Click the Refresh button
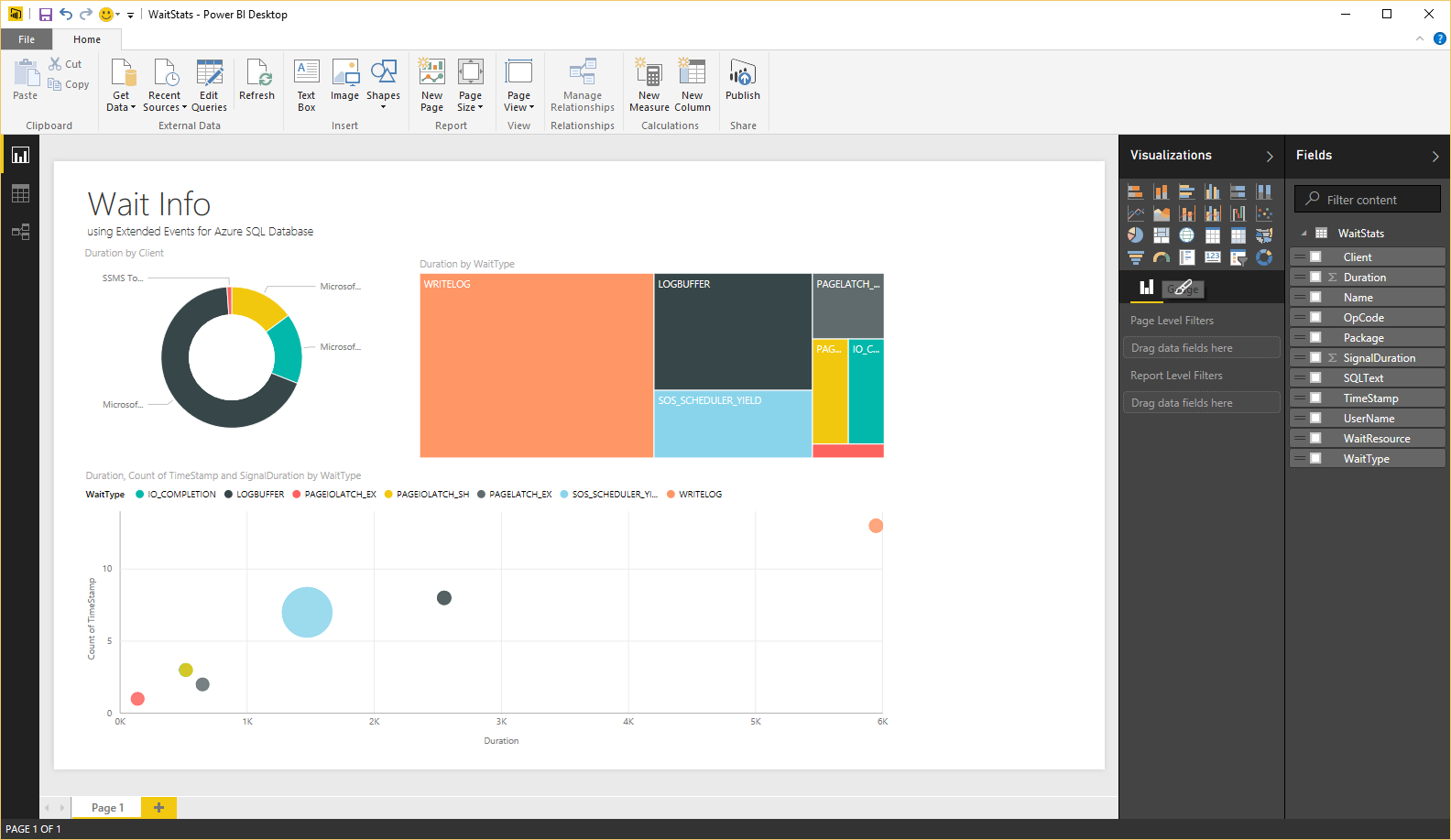This screenshot has width=1451, height=840. click(256, 80)
